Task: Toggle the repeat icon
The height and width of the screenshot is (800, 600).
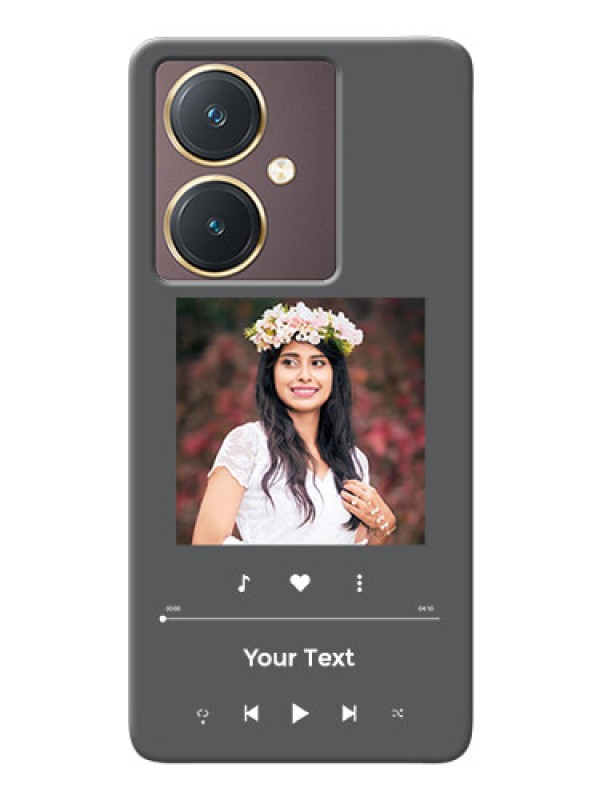Action: 203,715
